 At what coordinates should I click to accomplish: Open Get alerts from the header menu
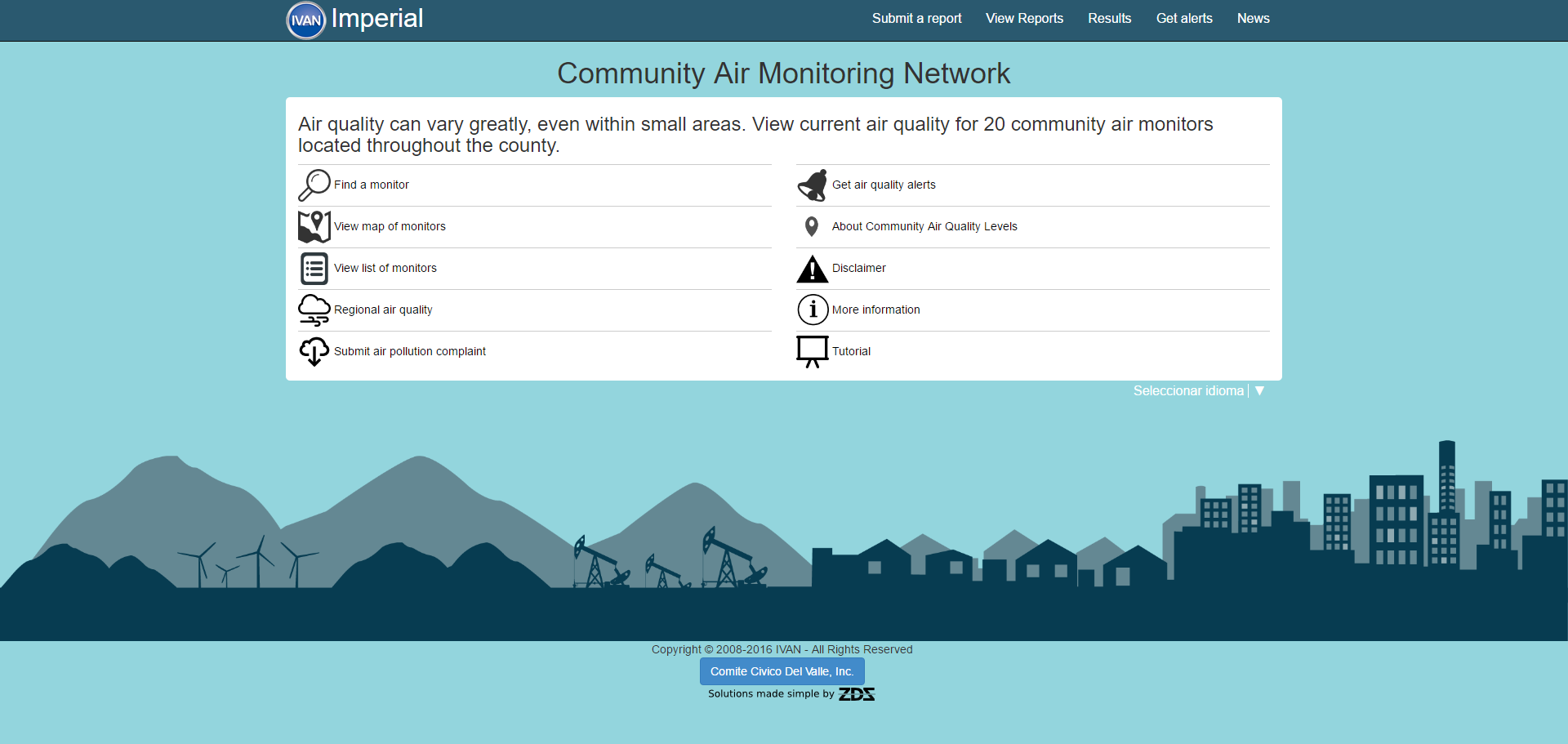click(1183, 19)
